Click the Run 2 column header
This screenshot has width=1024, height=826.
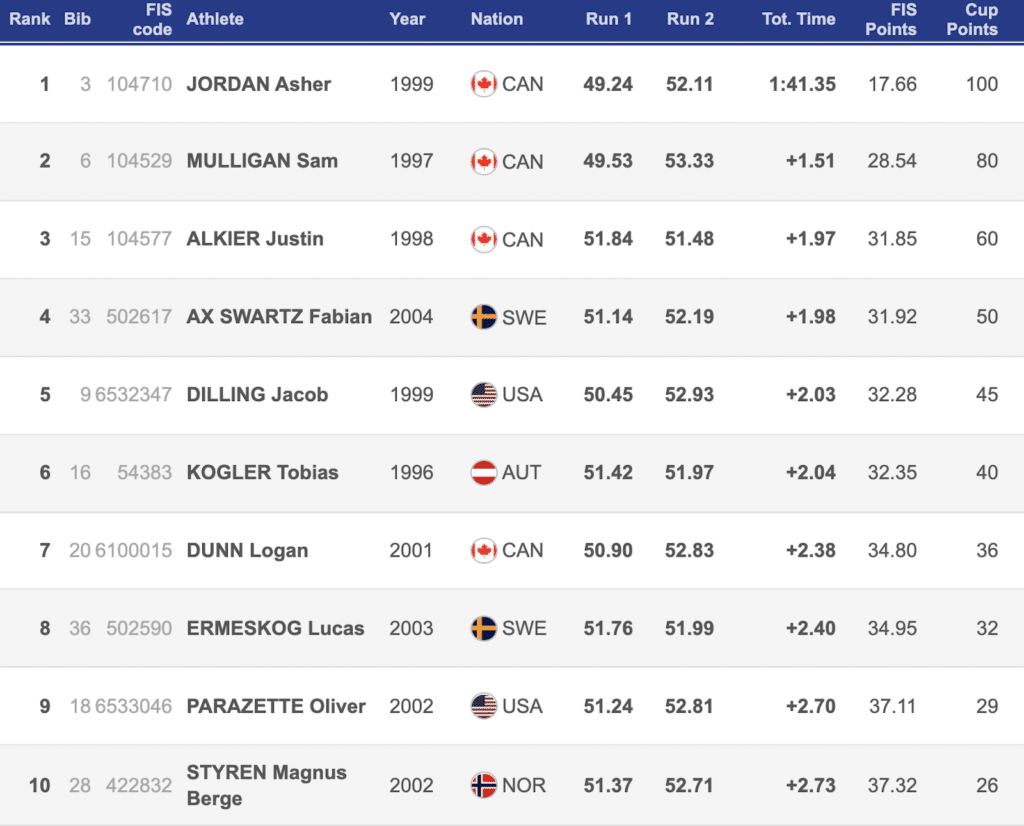(690, 19)
